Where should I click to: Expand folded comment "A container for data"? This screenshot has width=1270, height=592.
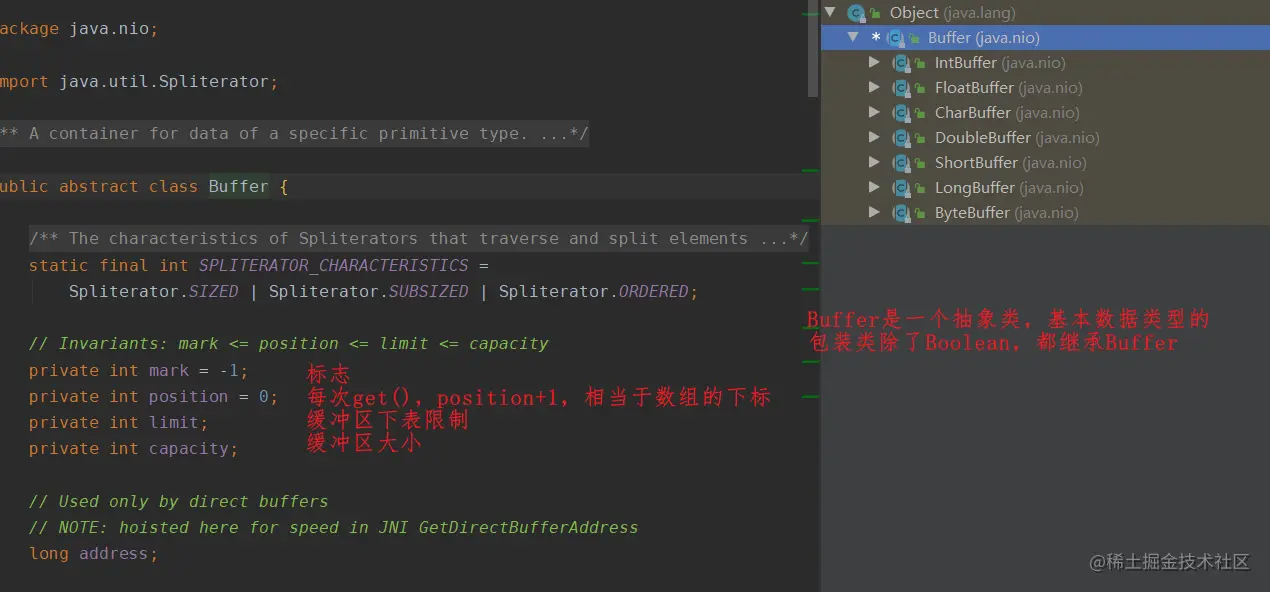coord(294,134)
